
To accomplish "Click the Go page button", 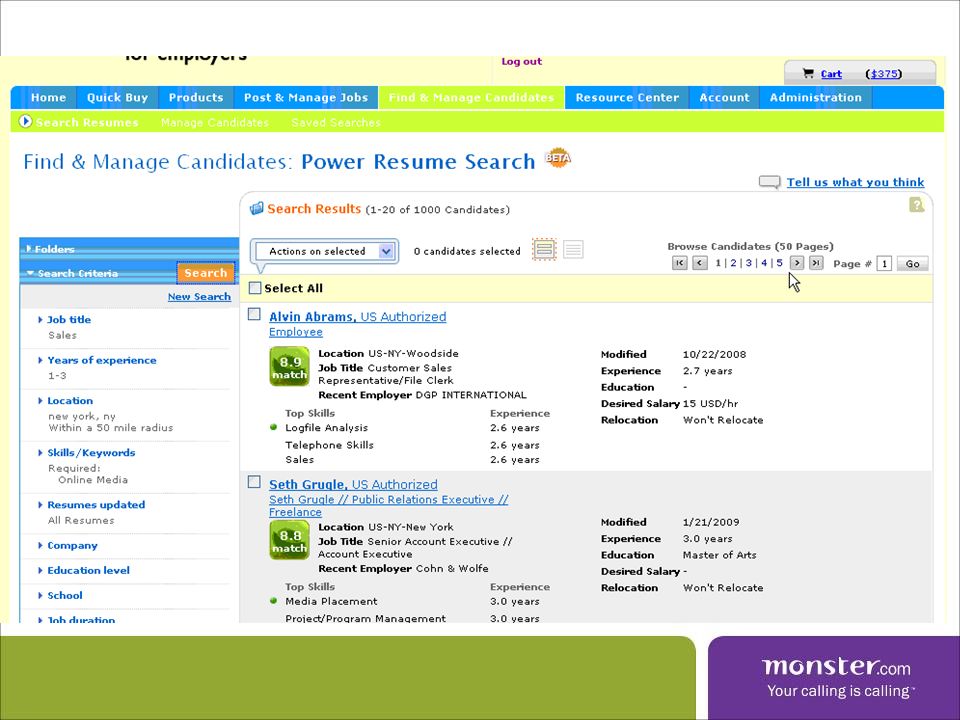I will pos(912,264).
